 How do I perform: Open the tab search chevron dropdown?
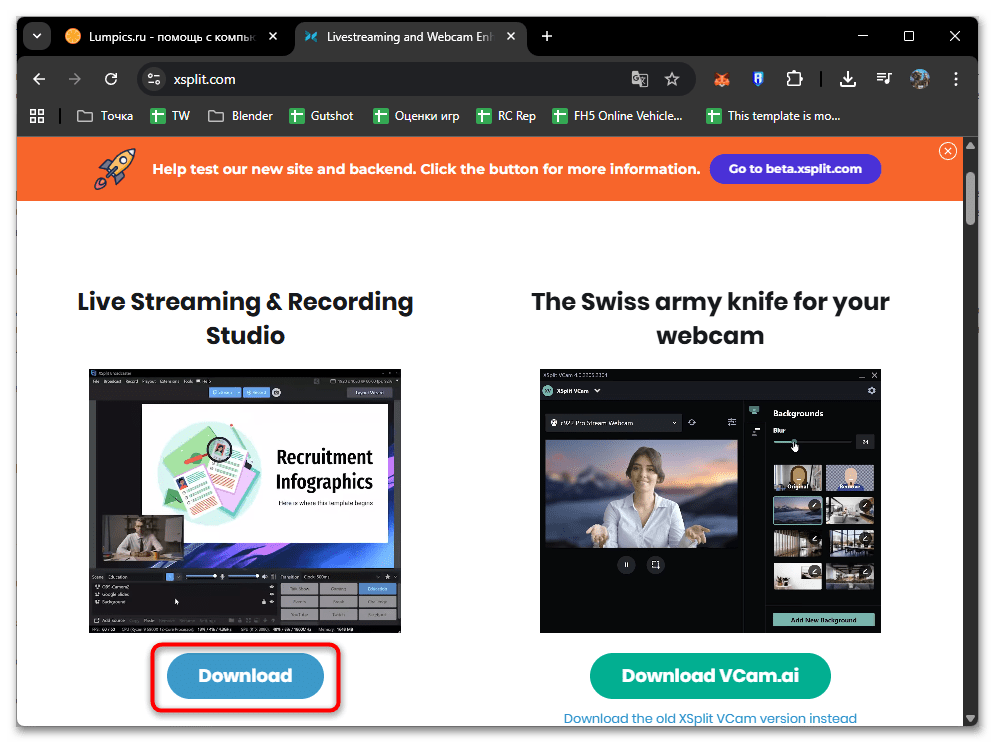coord(37,36)
